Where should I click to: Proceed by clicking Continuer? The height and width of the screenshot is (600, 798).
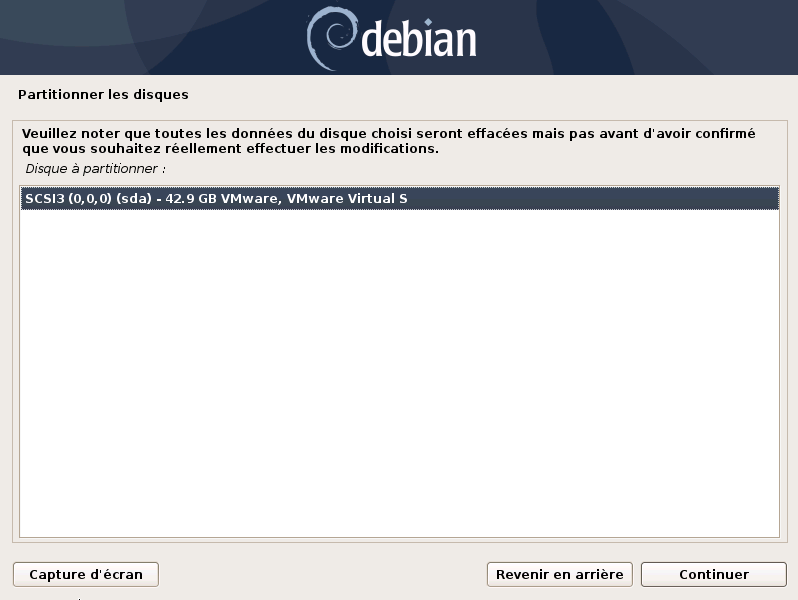714,575
